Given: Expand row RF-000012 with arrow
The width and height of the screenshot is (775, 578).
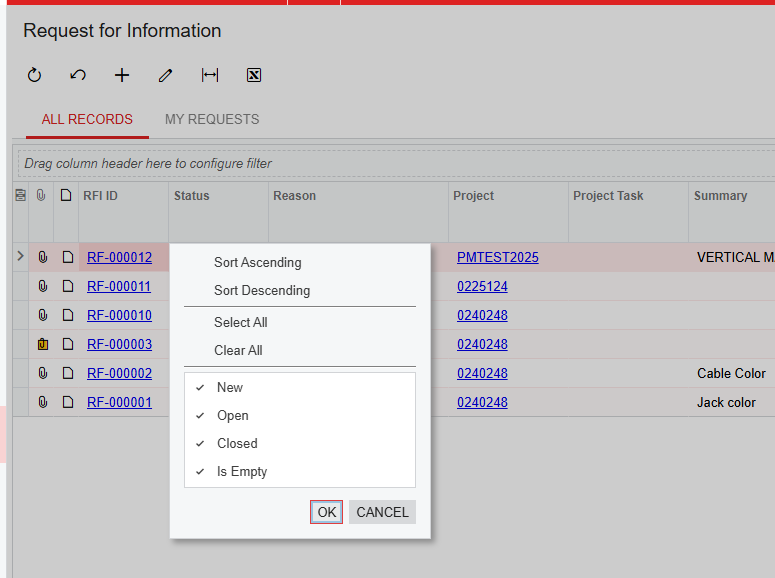Looking at the screenshot, I should [20, 257].
